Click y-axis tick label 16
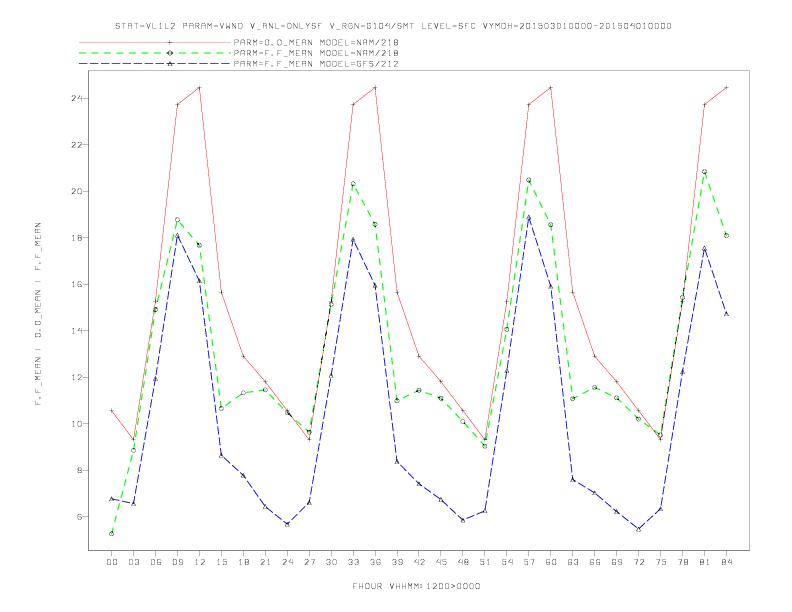792x612 pixels. pos(77,284)
